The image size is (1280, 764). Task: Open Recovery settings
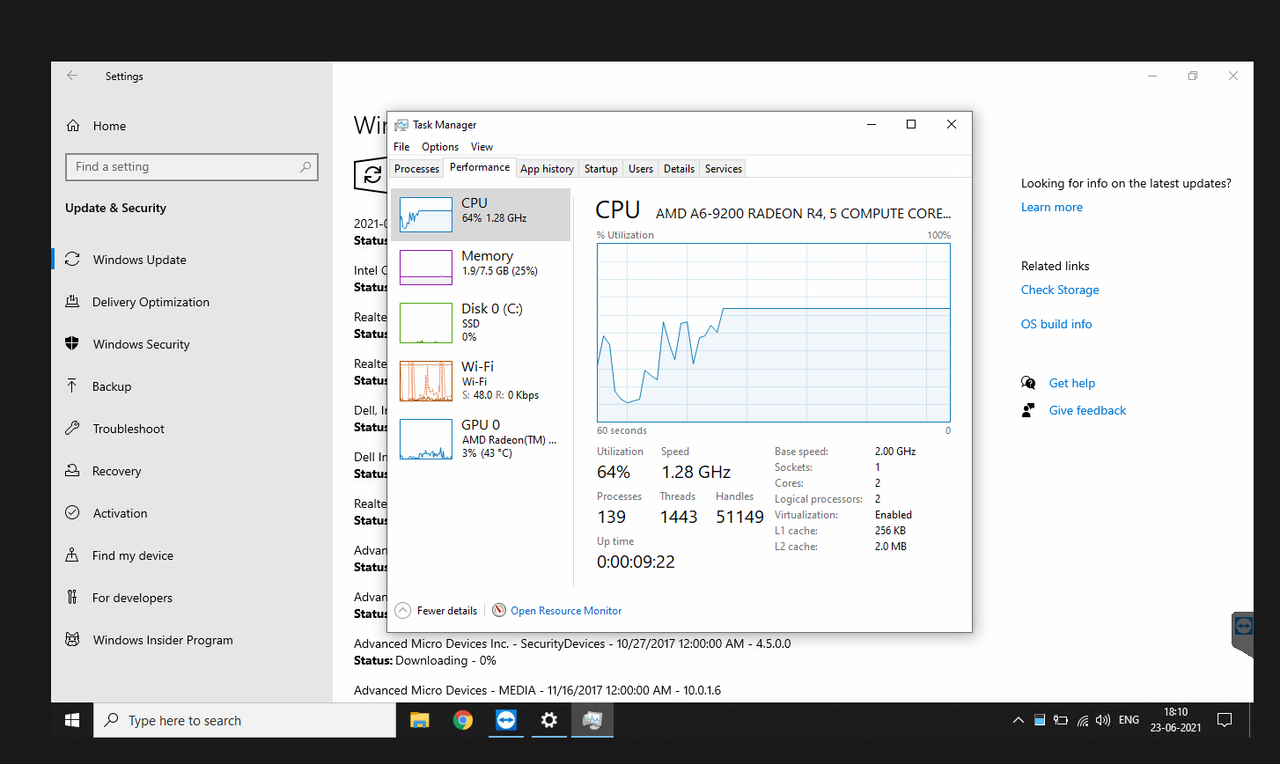(116, 470)
